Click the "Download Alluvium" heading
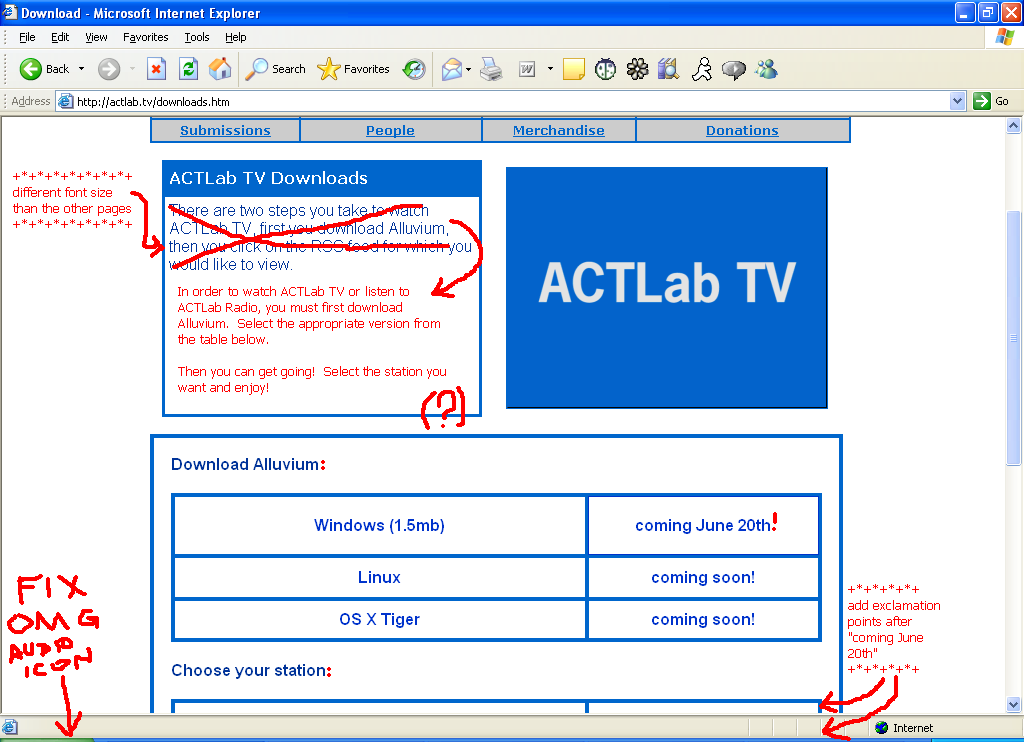The width and height of the screenshot is (1024, 742). click(245, 464)
